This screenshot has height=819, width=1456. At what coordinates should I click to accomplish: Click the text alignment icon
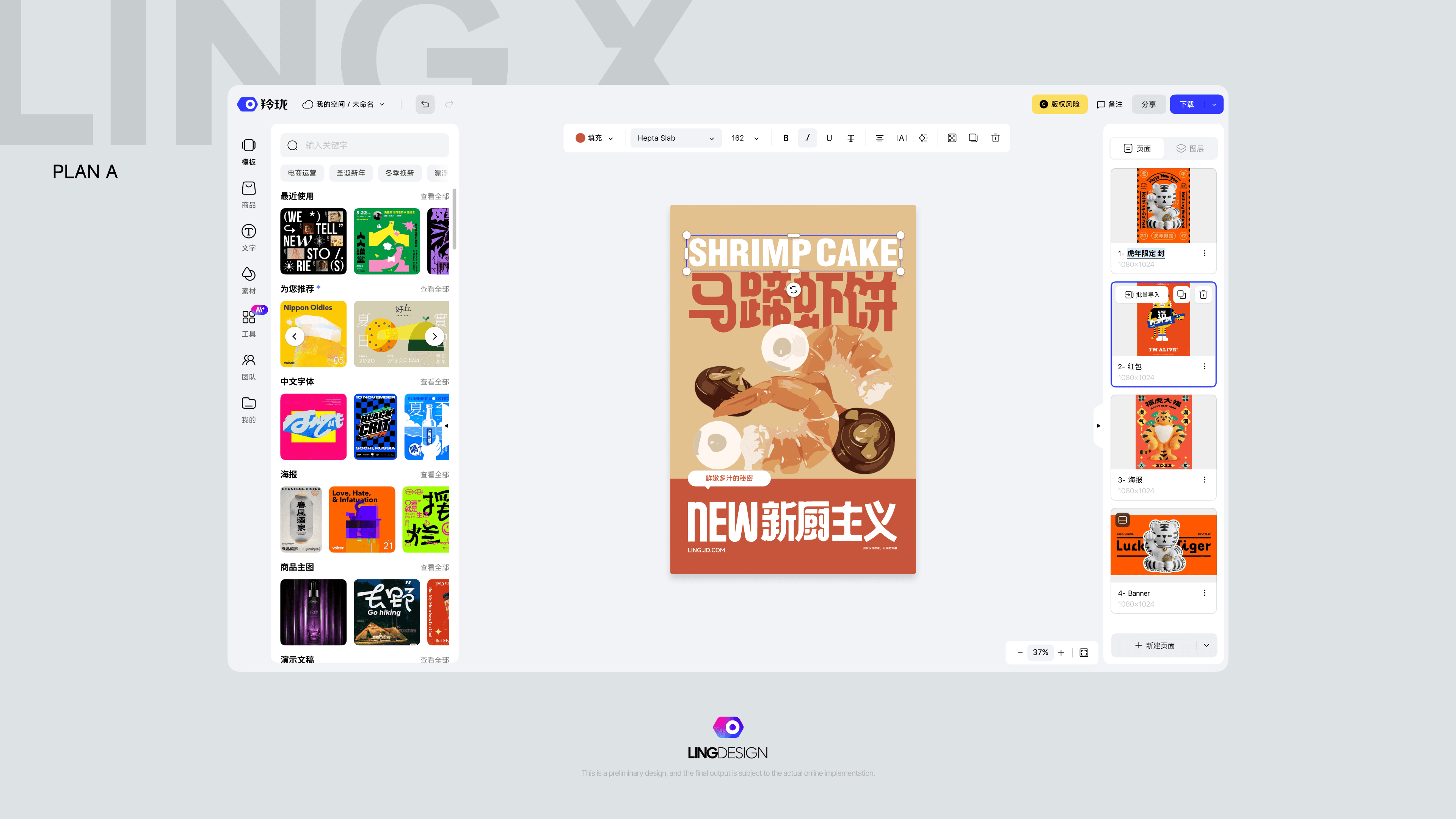880,138
